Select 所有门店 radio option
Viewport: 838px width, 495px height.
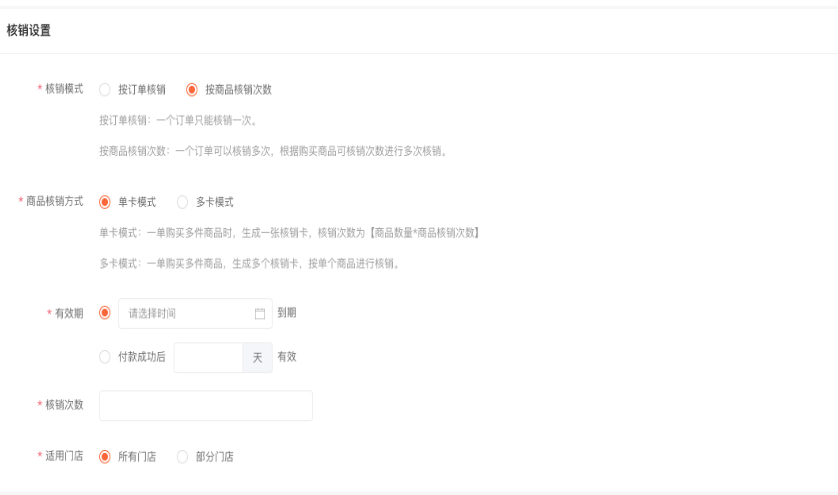tap(105, 457)
